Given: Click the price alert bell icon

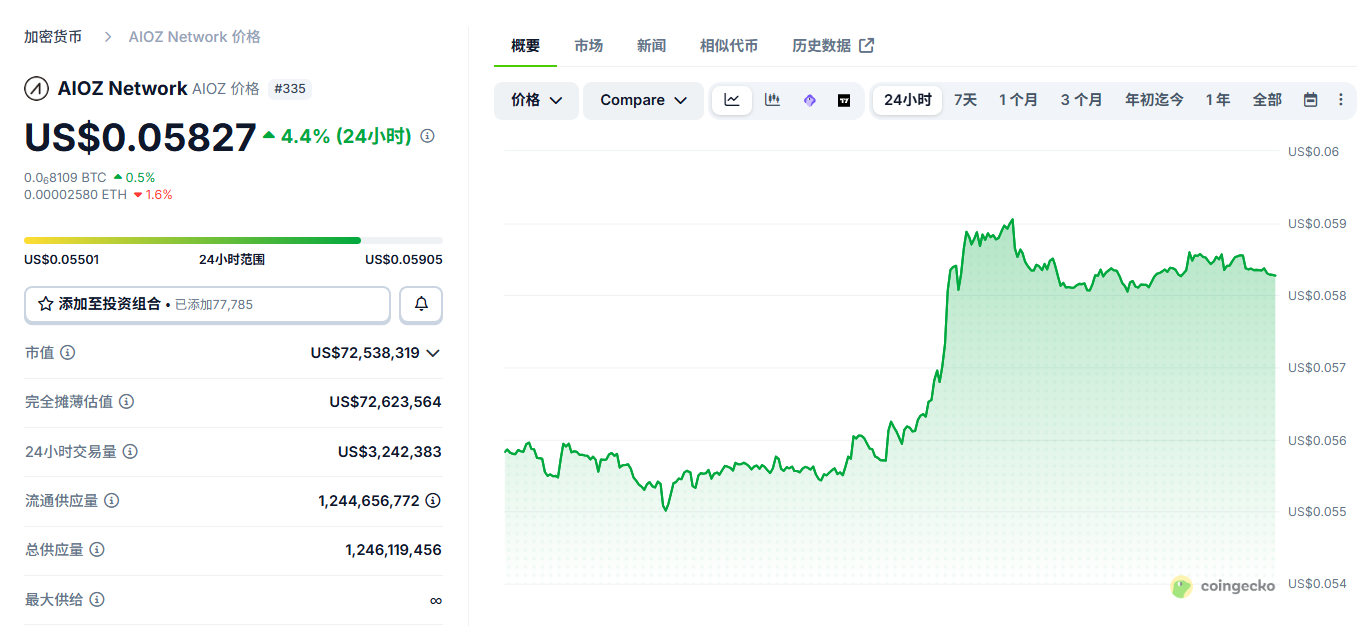Looking at the screenshot, I should point(421,304).
